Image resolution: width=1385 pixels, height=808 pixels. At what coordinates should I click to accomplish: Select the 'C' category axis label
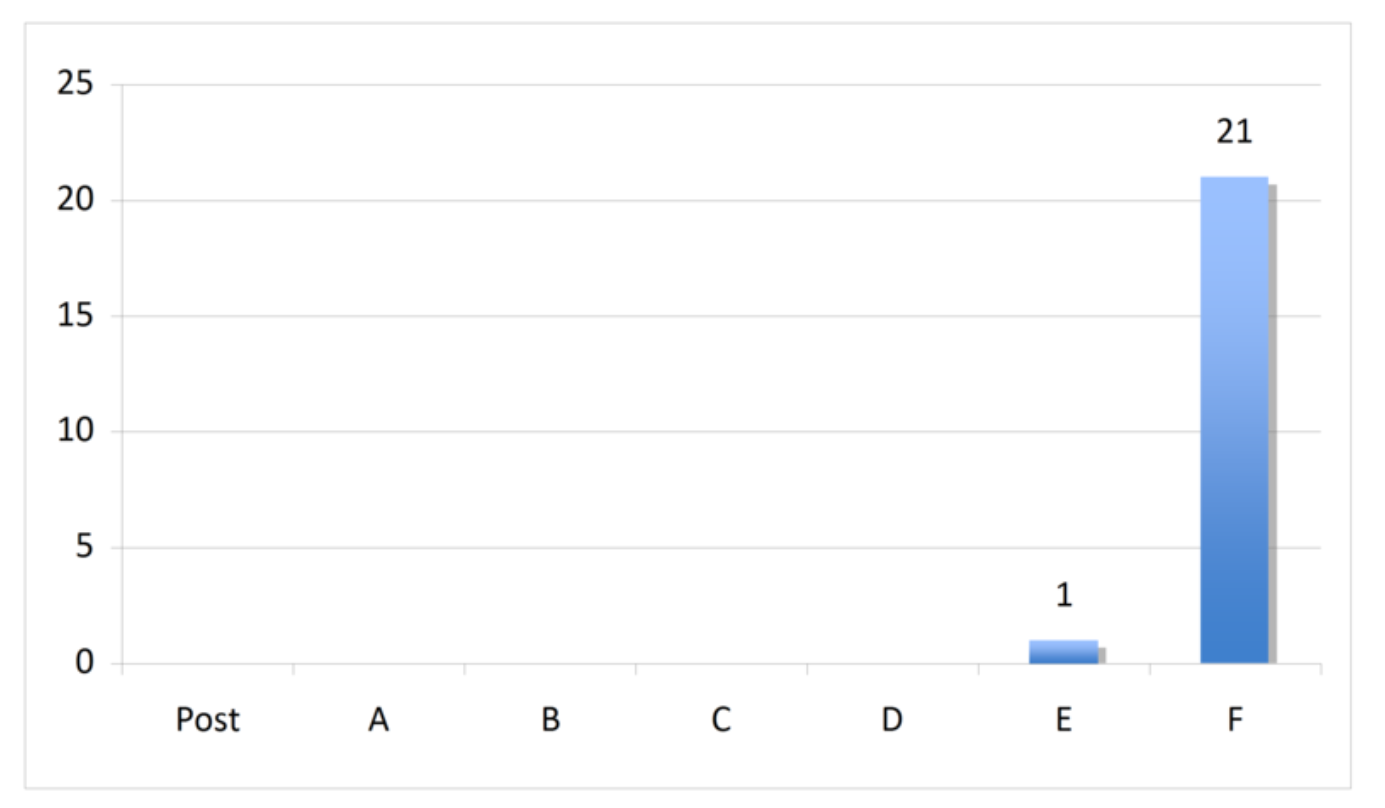point(721,720)
